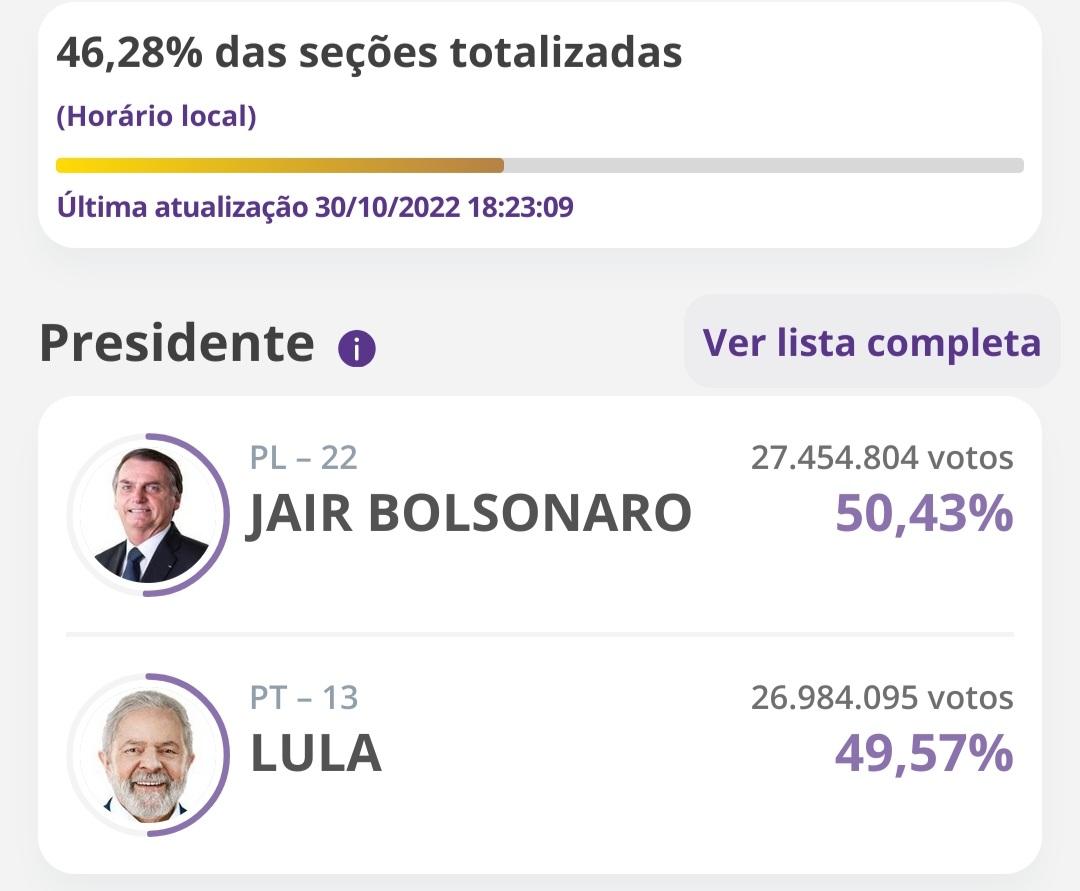The width and height of the screenshot is (1080, 891).
Task: Click the LULA candidate name
Action: [316, 754]
